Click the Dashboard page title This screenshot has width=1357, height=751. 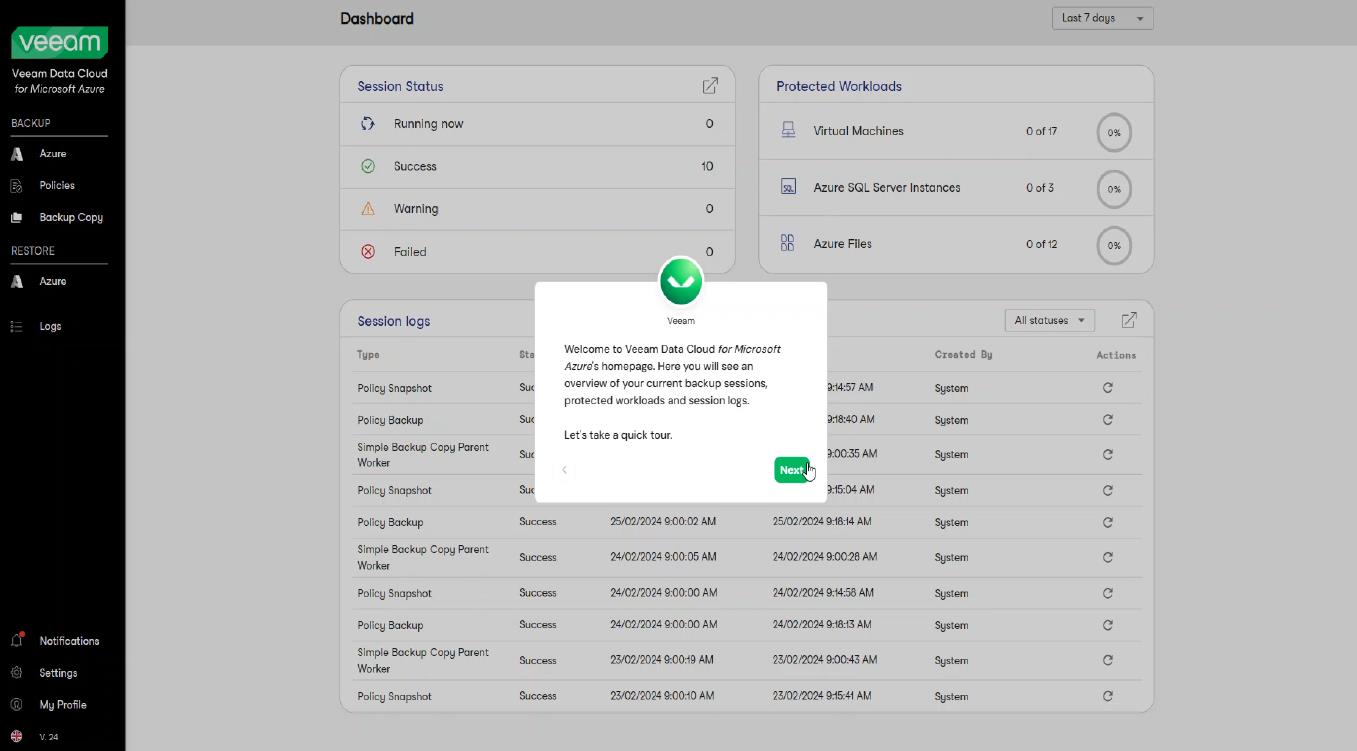point(377,18)
